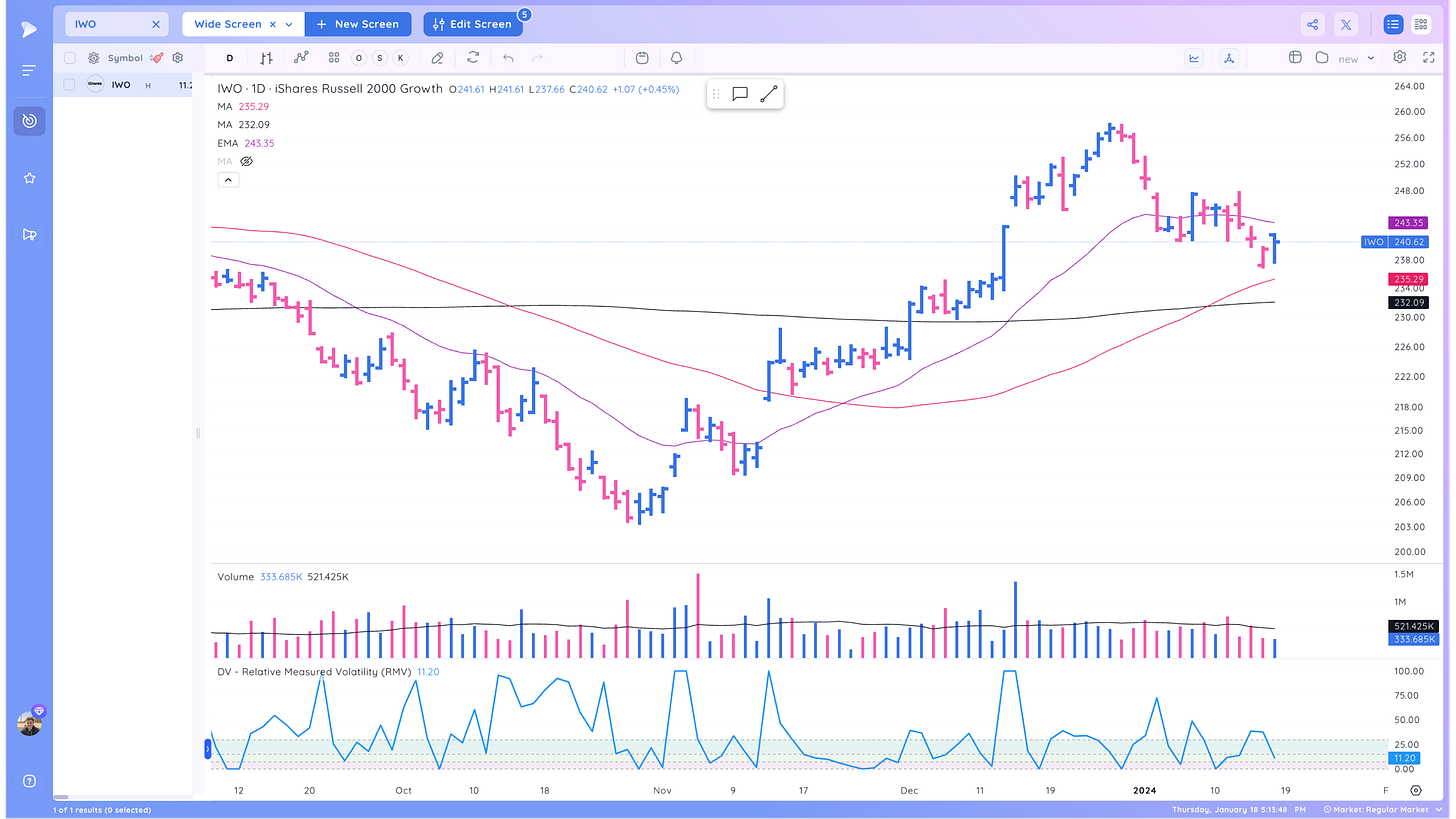Switch to grid view layout

[1421, 24]
